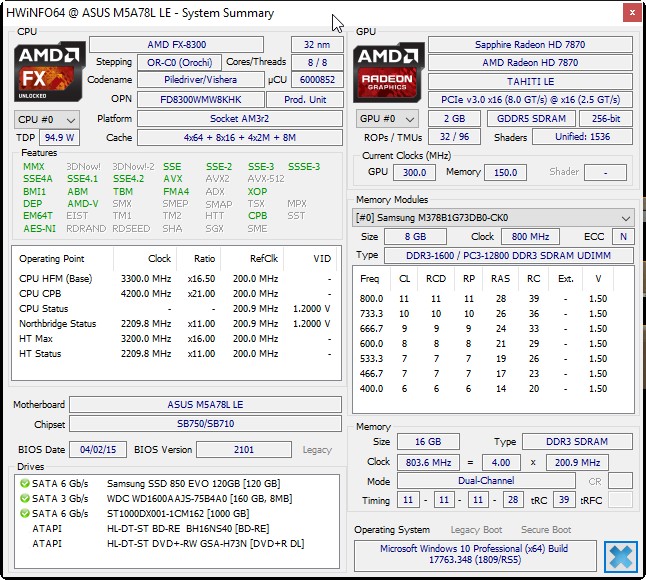Click the SB750/SB710 chipset field

pos(205,423)
